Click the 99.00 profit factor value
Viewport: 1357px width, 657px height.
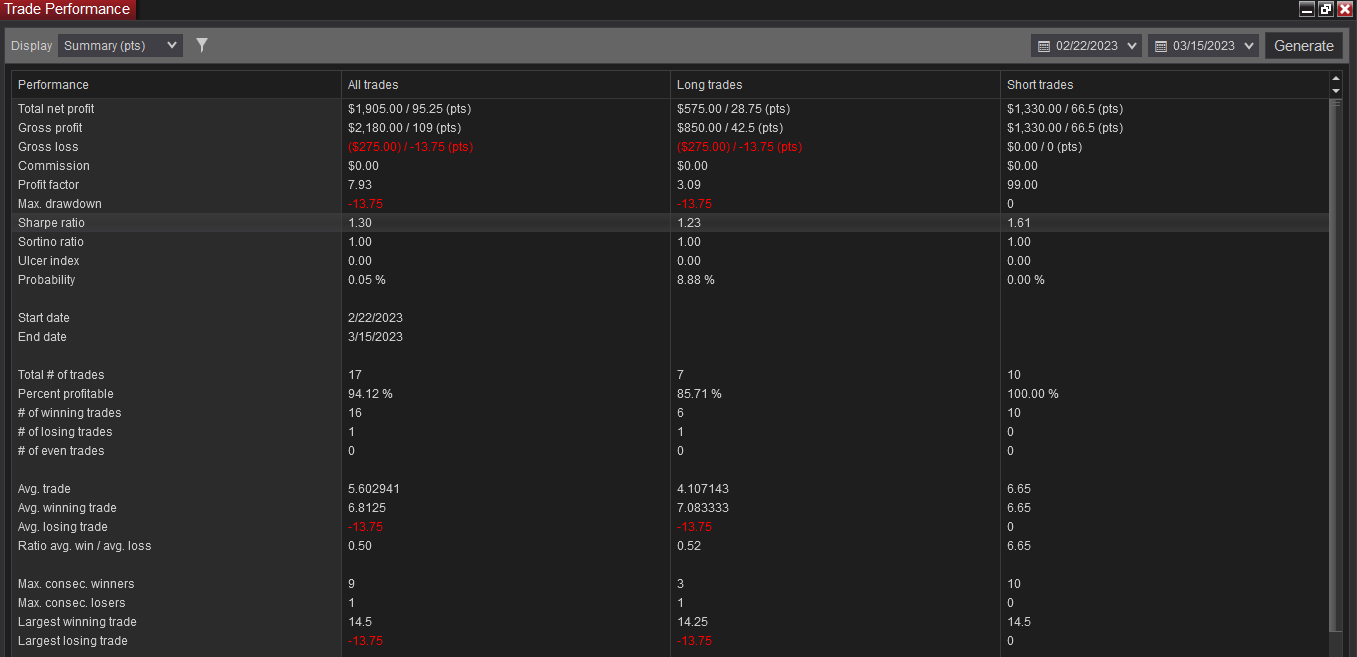pos(1022,185)
